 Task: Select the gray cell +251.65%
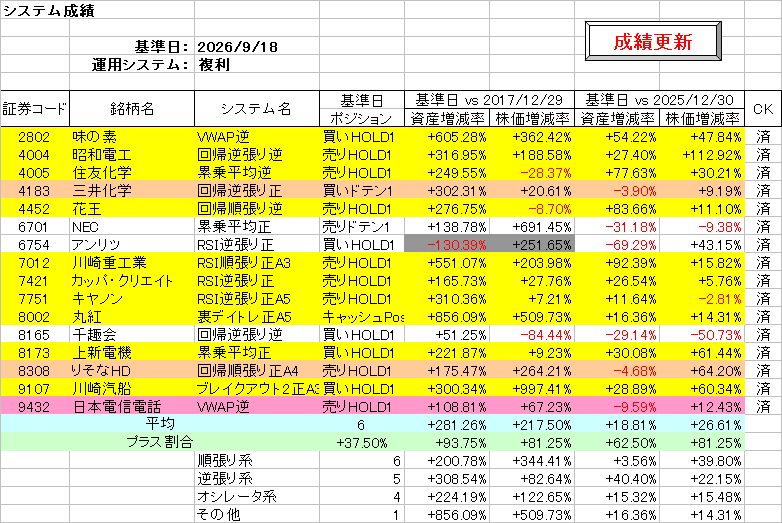pos(532,245)
